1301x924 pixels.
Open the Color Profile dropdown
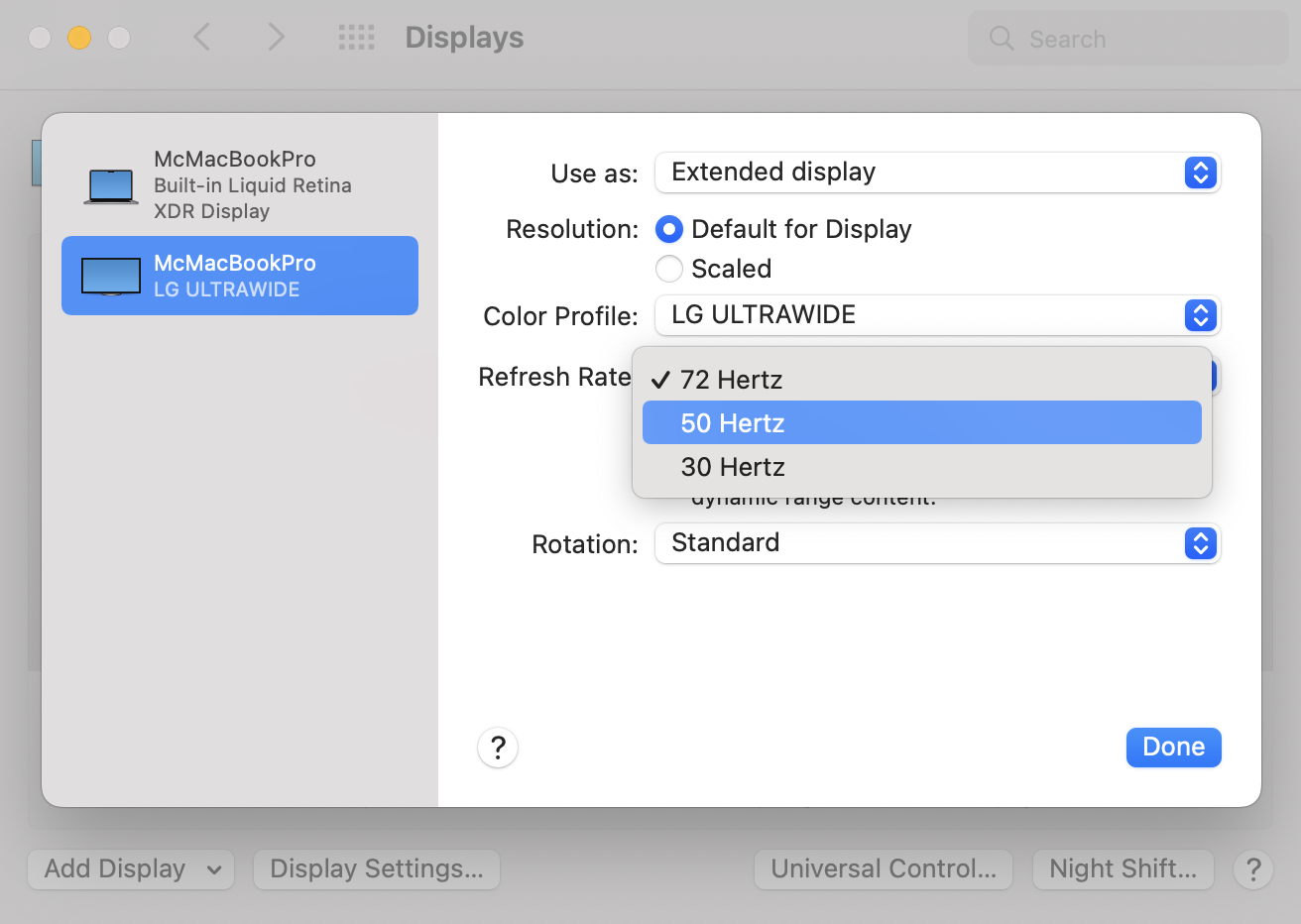tap(937, 315)
